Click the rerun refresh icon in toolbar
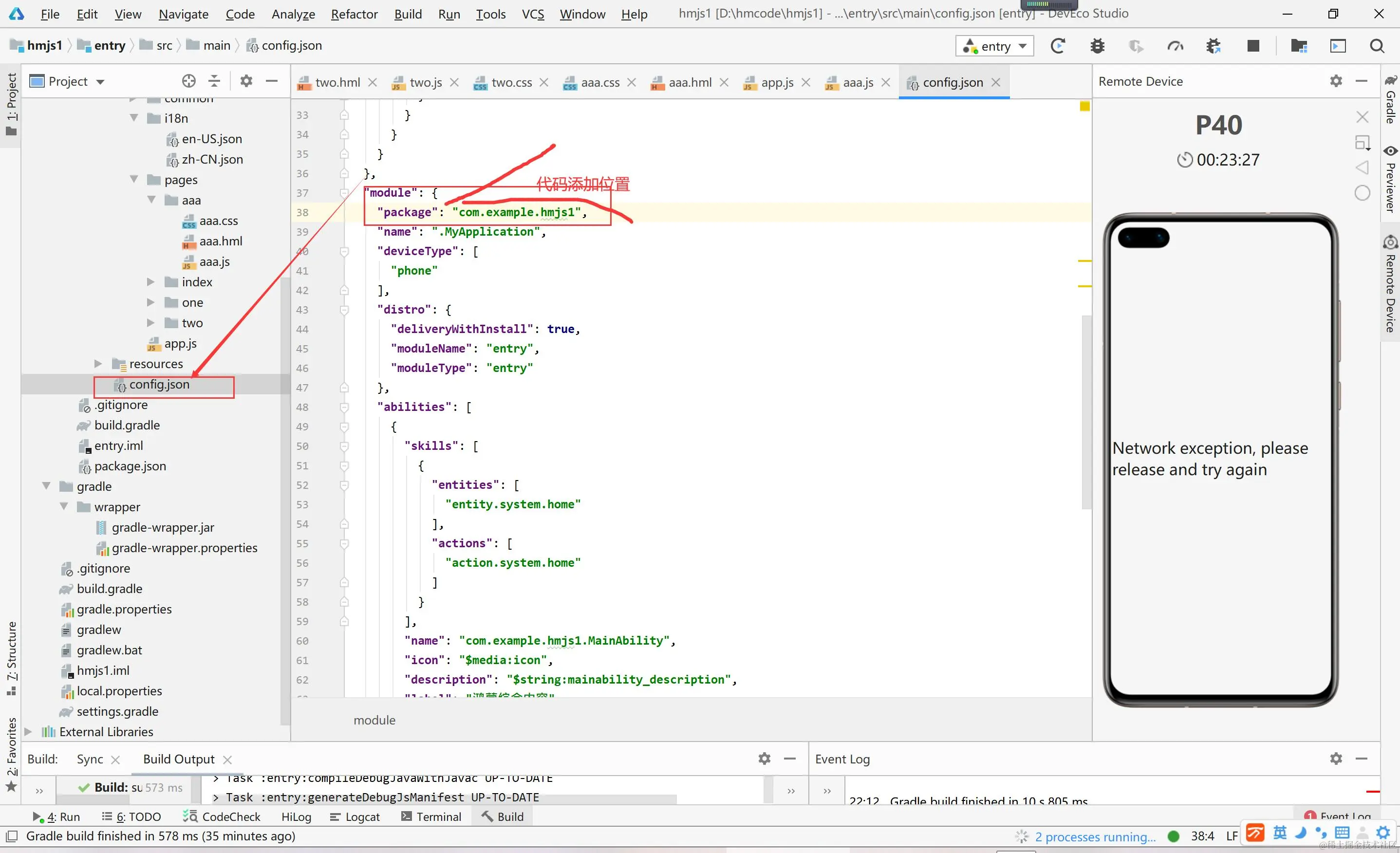This screenshot has height=853, width=1400. (x=1057, y=46)
